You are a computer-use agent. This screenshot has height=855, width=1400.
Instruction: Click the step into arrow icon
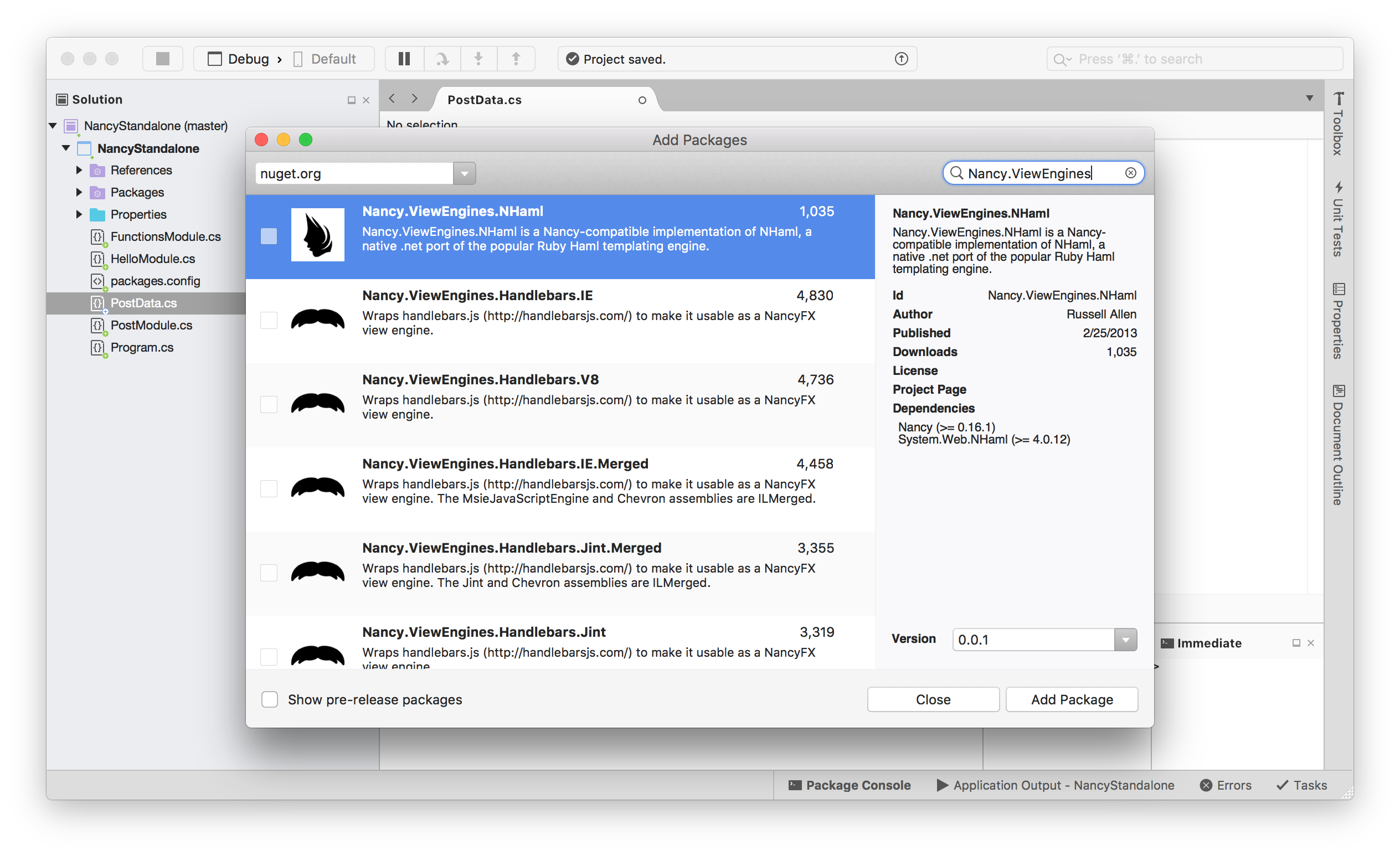coord(478,59)
